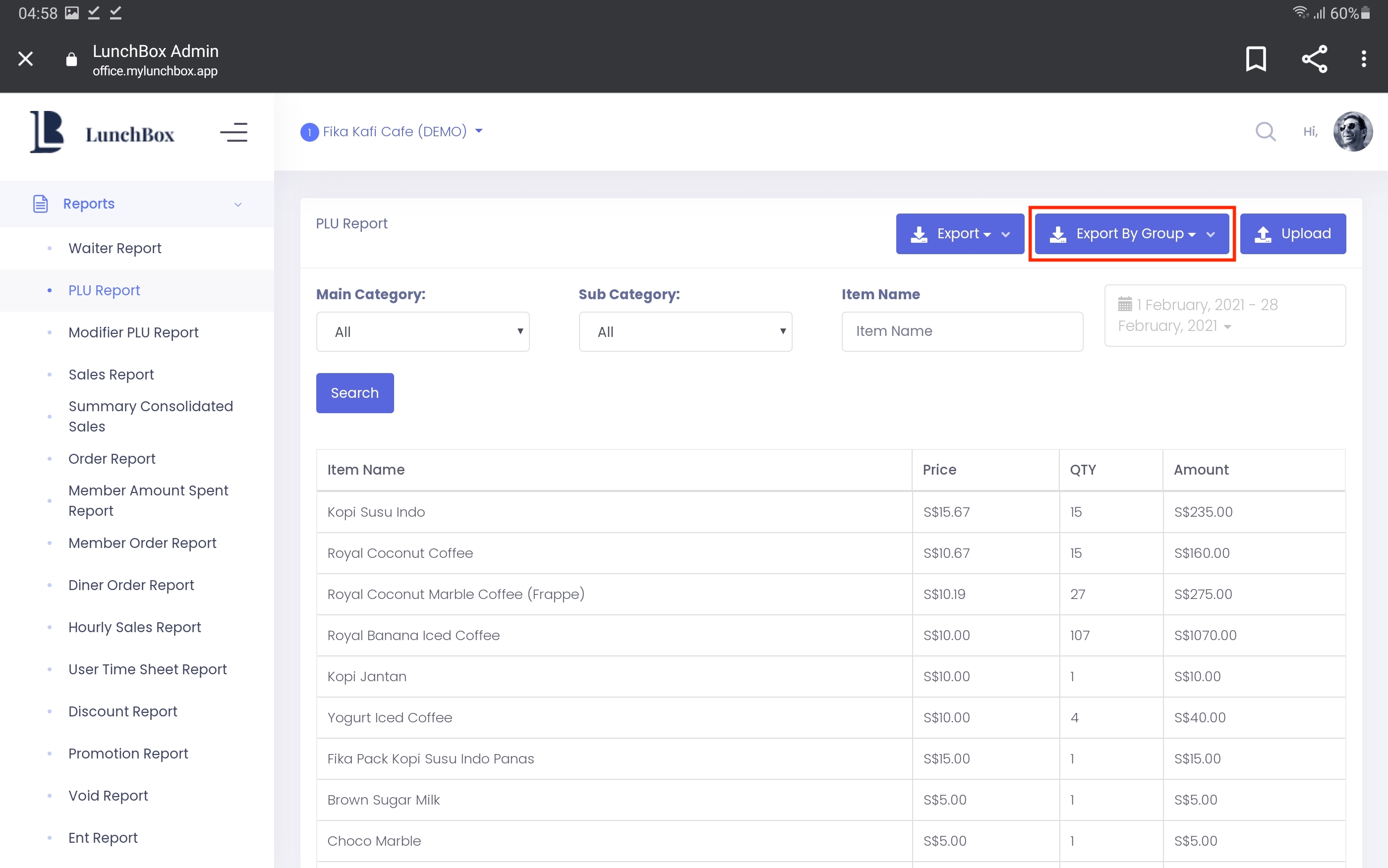Open the user profile avatar
Viewport: 1388px width, 868px height.
pos(1352,131)
